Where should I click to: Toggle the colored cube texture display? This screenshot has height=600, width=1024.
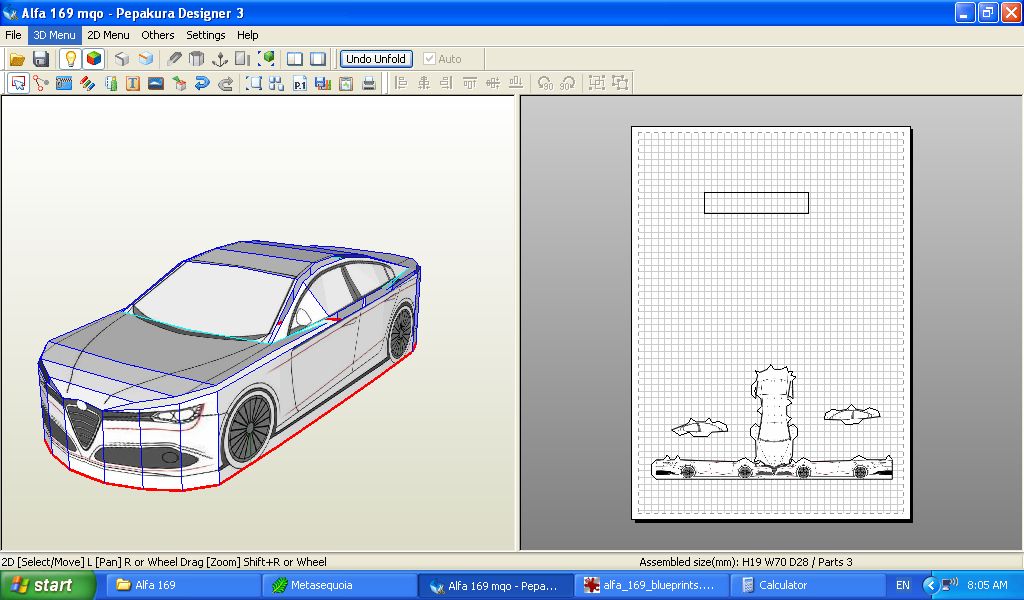[93, 59]
